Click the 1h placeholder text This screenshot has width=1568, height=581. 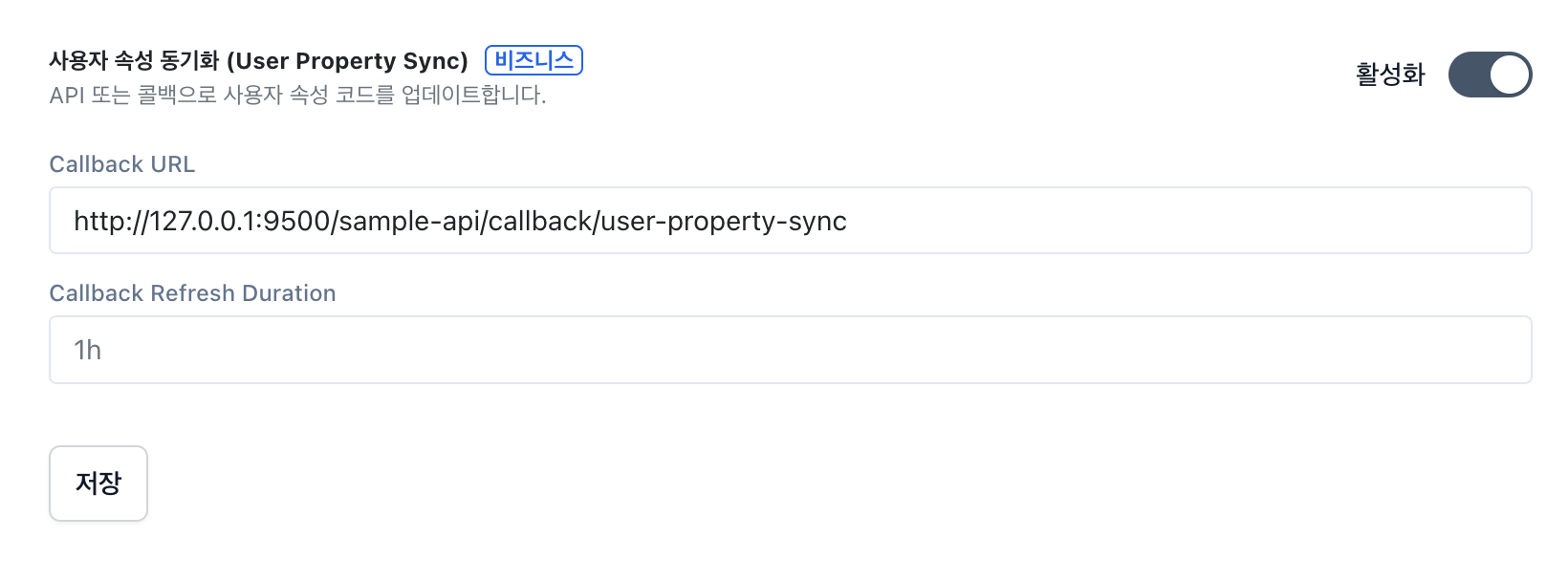(88, 350)
